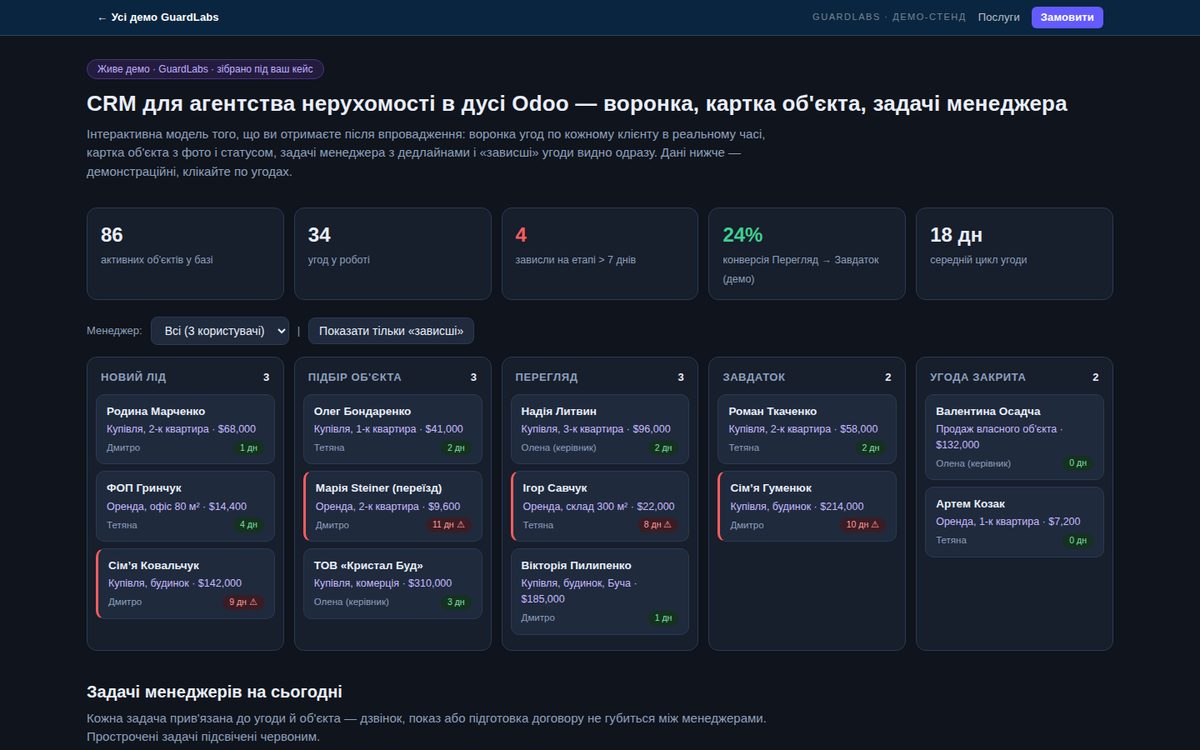This screenshot has width=1200, height=750.
Task: Go back via Усі демо GuardLabs link
Action: 158,17
